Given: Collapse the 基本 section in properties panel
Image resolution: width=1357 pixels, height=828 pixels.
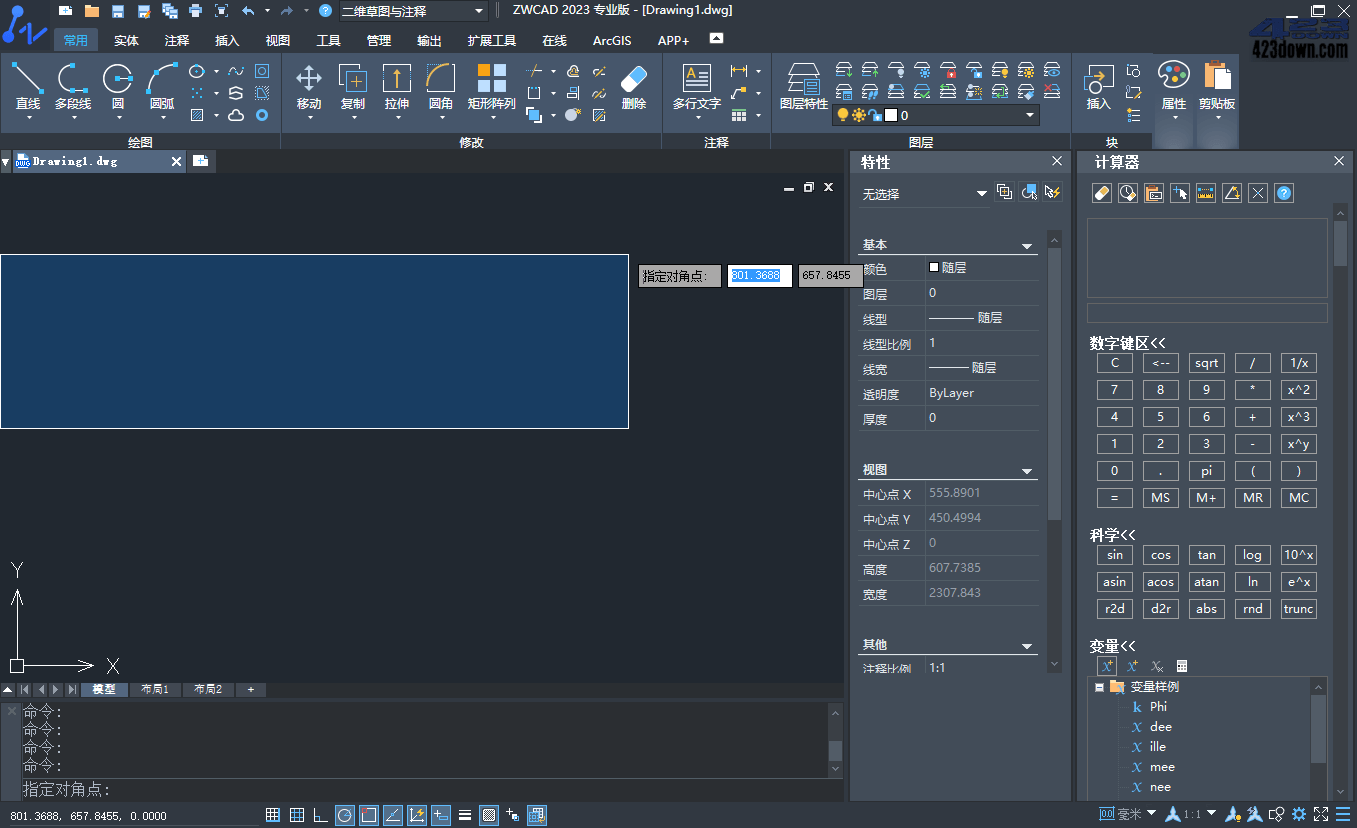Looking at the screenshot, I should pos(1026,246).
